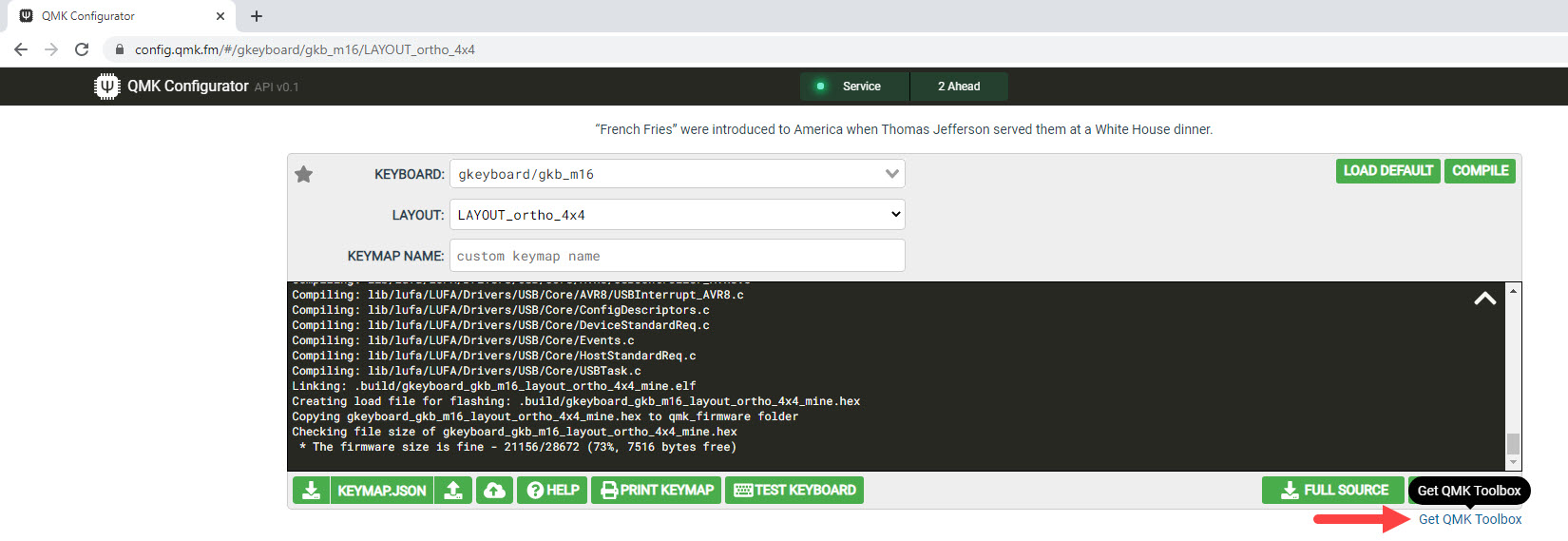This screenshot has width=1568, height=541.
Task: Click the 'firmware size is fine' output line
Action: tap(518, 447)
